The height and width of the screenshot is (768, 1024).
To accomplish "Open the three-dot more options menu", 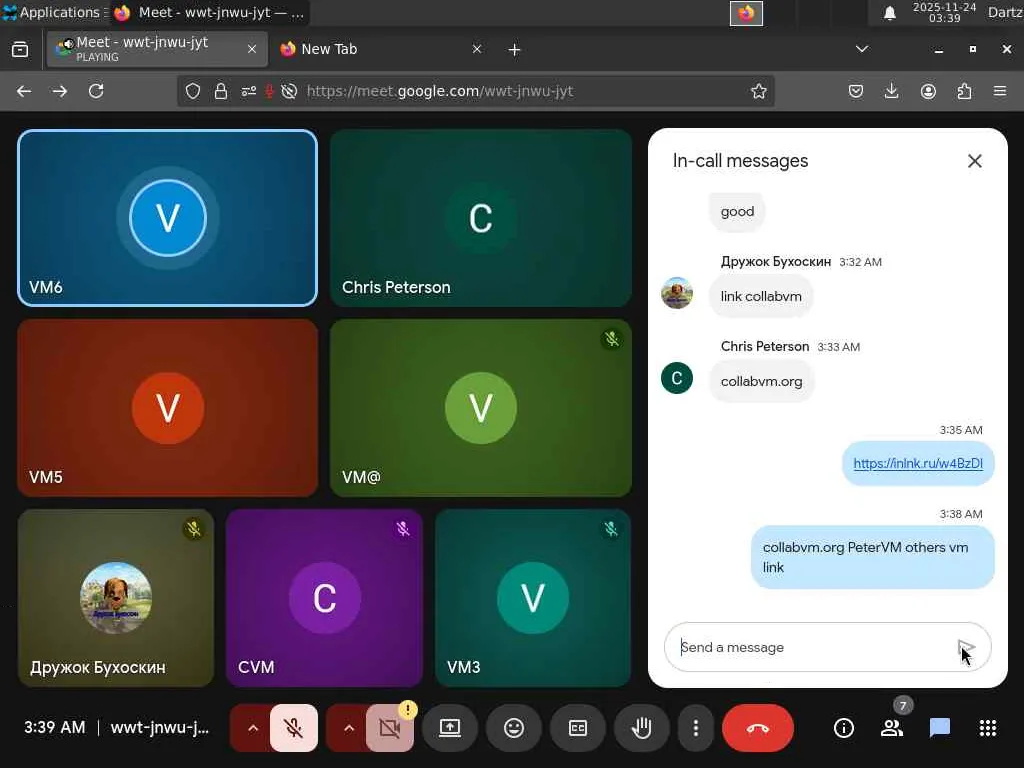I will 696,728.
